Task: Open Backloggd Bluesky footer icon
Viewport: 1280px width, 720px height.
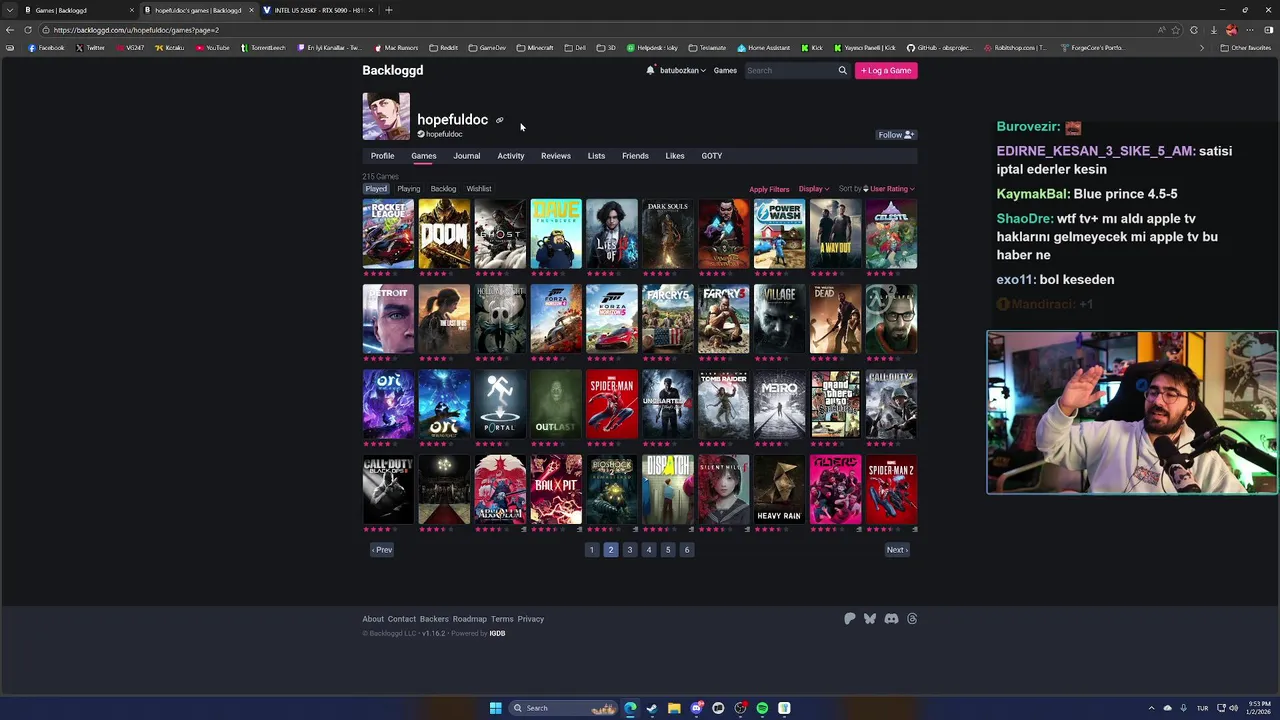Action: pos(870,619)
